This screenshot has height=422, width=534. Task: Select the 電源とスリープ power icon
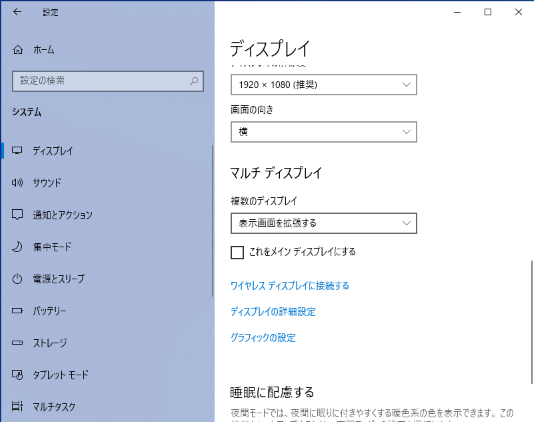pos(17,279)
